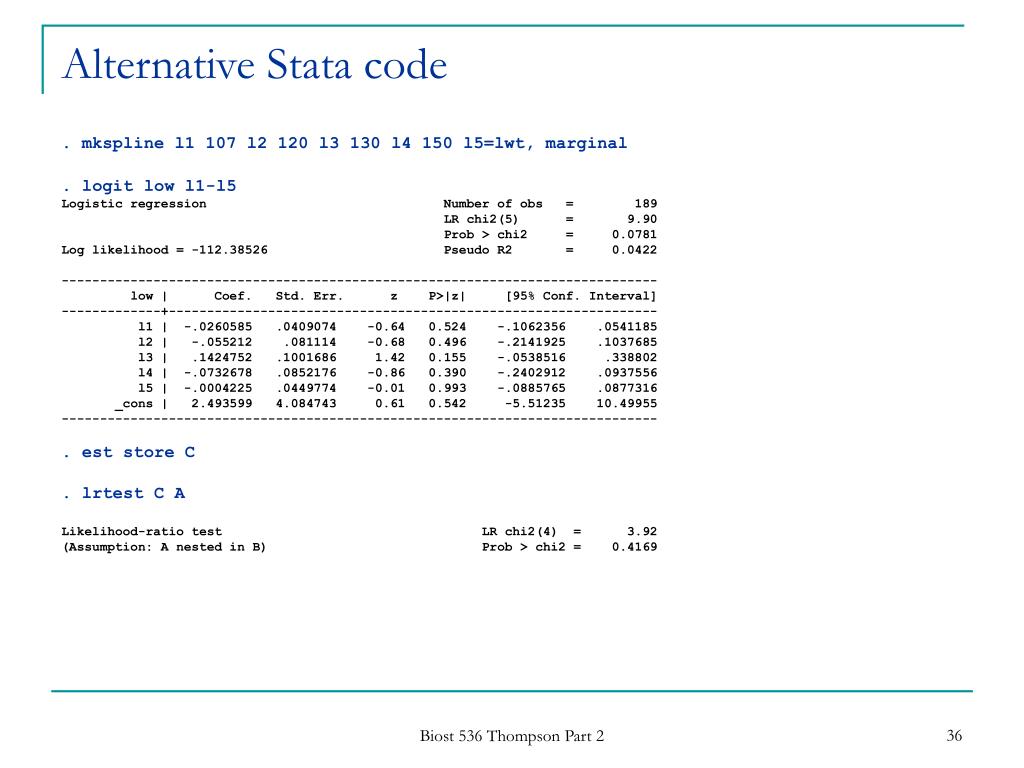Click the _cons coefficient 2.493599
This screenshot has width=1024, height=768.
222,404
